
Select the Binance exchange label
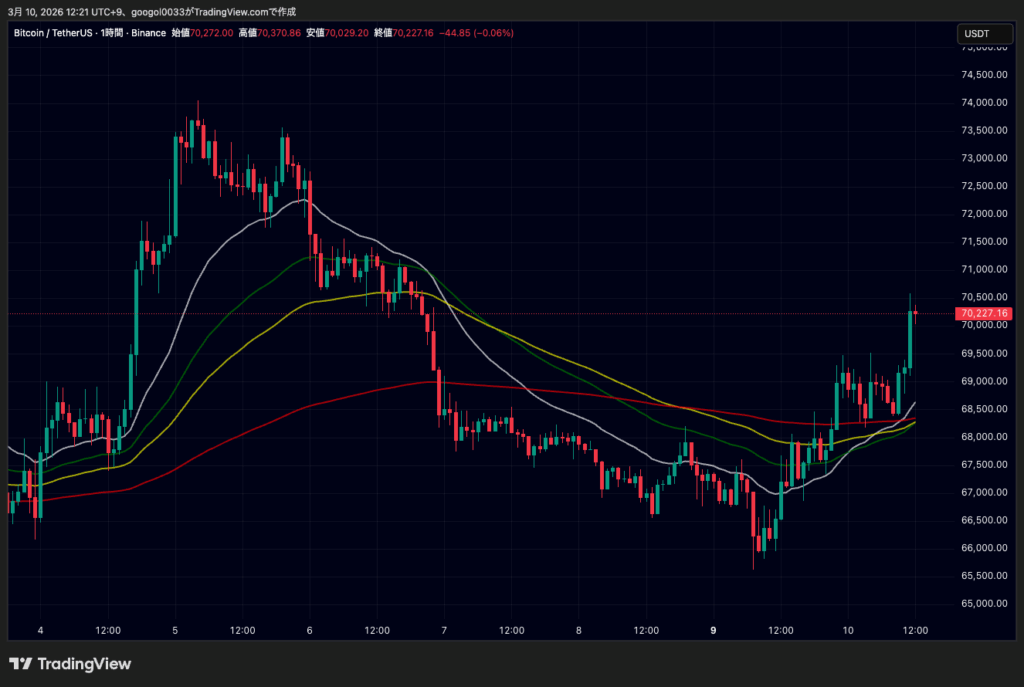(148, 32)
